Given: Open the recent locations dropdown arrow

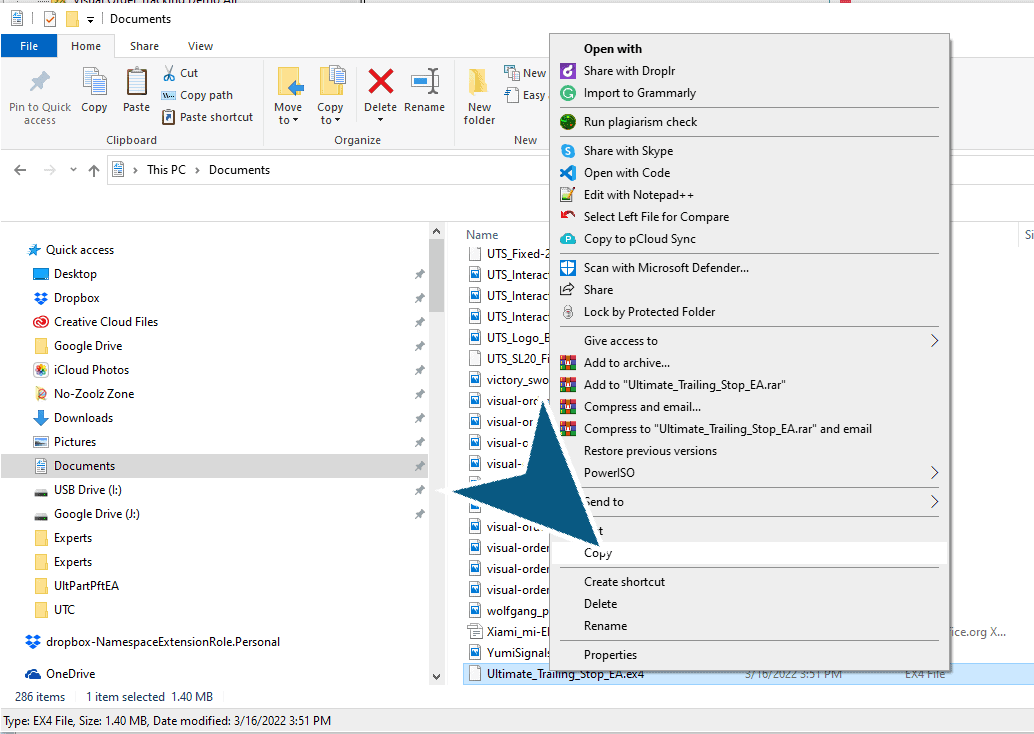Looking at the screenshot, I should (x=73, y=170).
